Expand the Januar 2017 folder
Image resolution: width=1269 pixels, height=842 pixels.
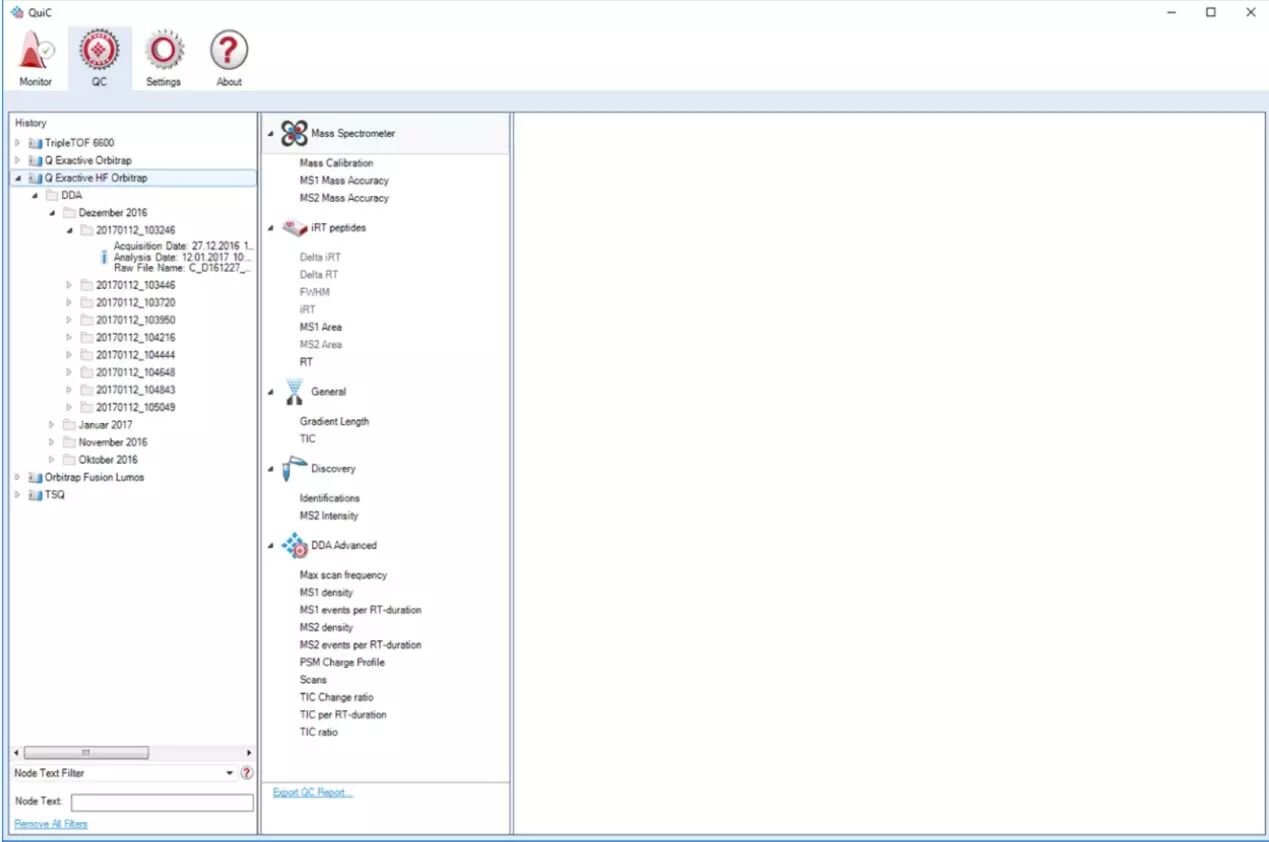[52, 425]
